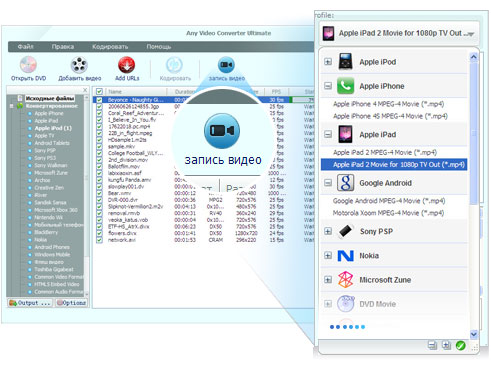Select highlighted iPad 2 Movie for 1080p TV Out
Viewport: 491px width, 379px height.
point(394,164)
